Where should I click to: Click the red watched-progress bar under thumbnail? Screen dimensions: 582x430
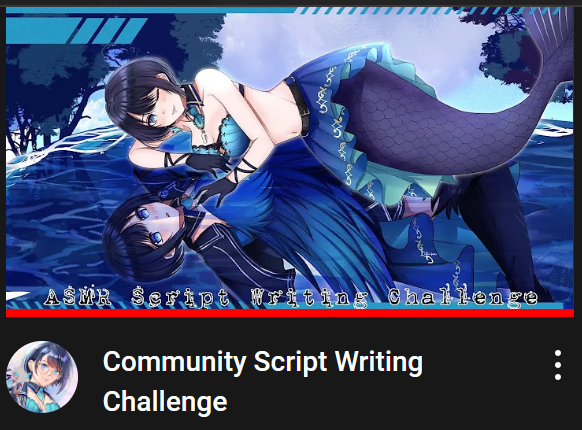290,313
